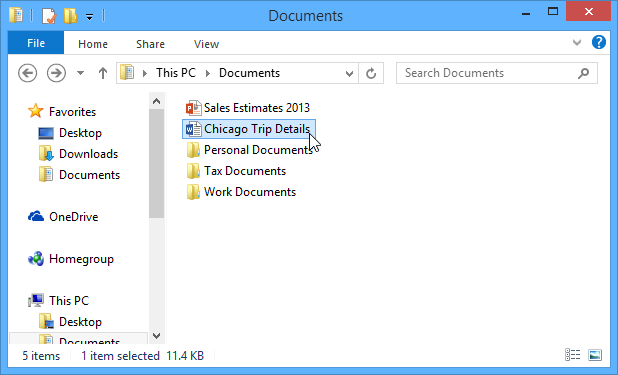618x375 pixels.
Task: Go forward with the Forward arrow button
Action: [x=56, y=73]
